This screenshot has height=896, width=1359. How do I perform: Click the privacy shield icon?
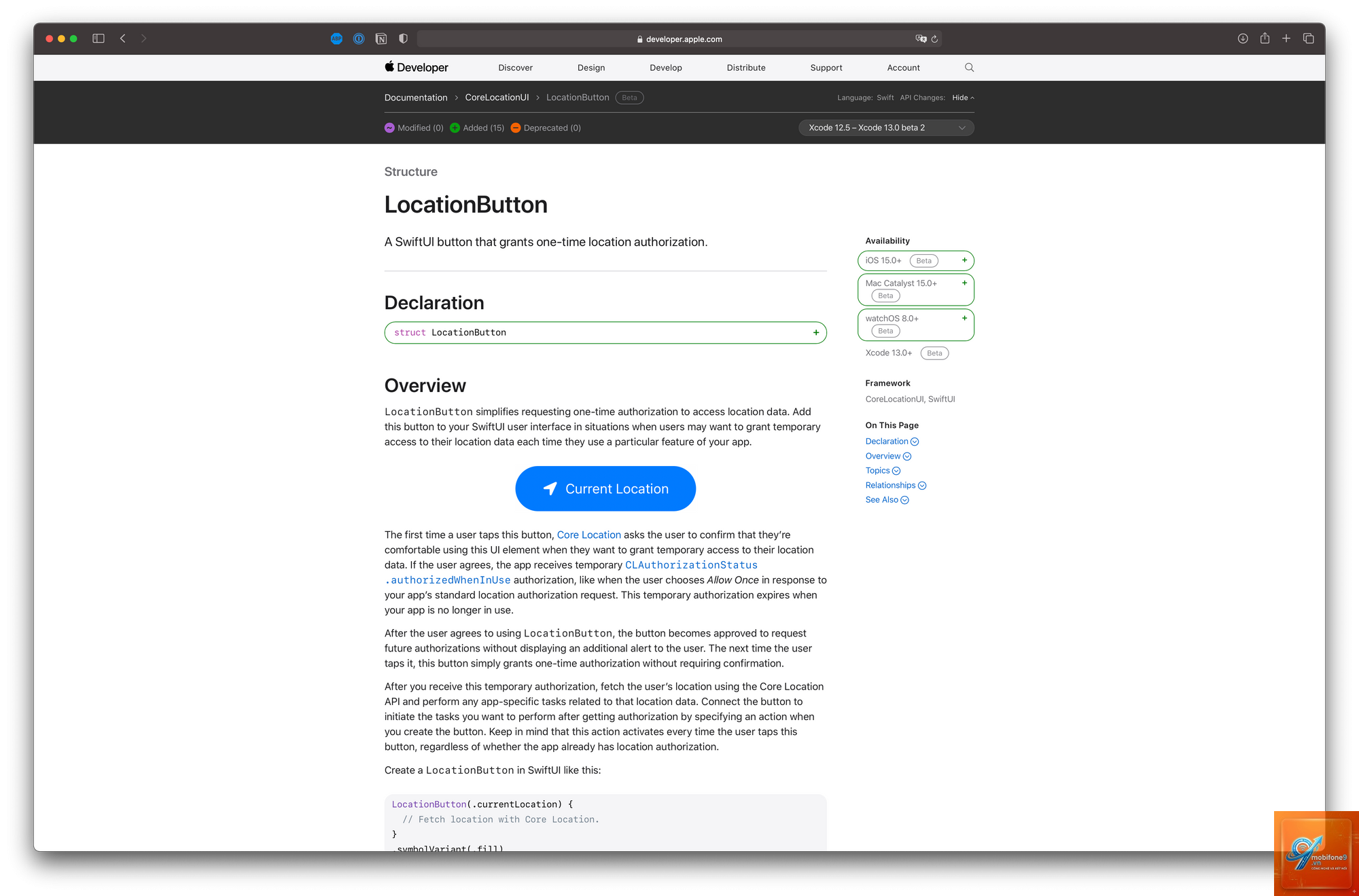click(x=403, y=39)
